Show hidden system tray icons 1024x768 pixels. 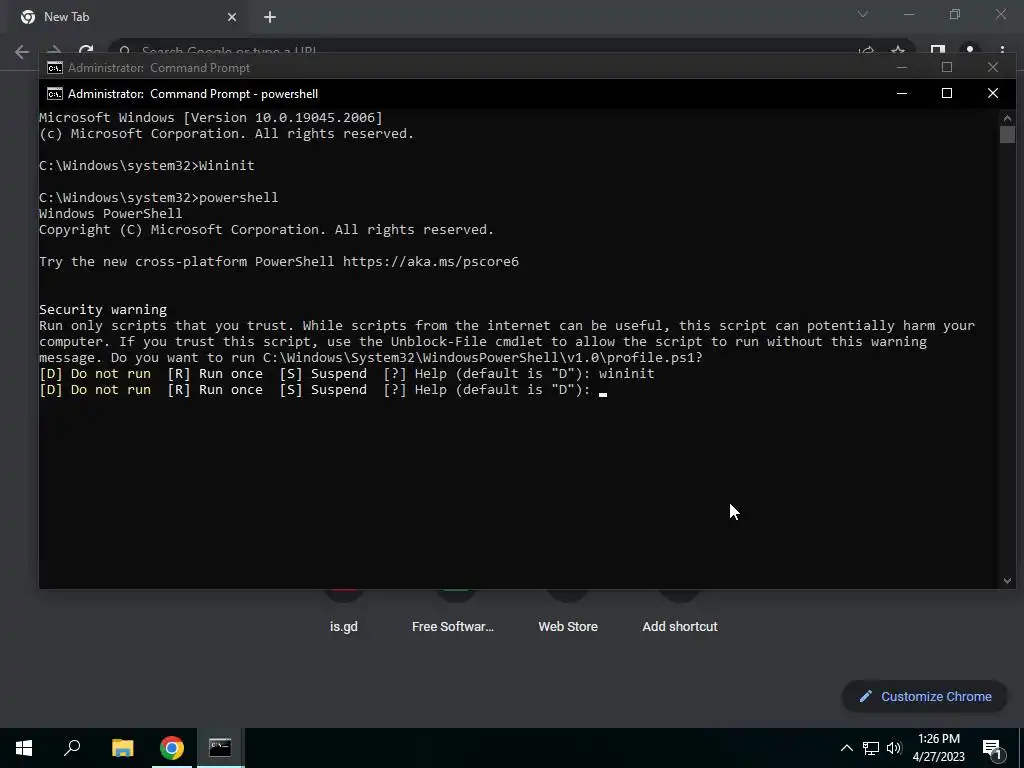(x=846, y=748)
